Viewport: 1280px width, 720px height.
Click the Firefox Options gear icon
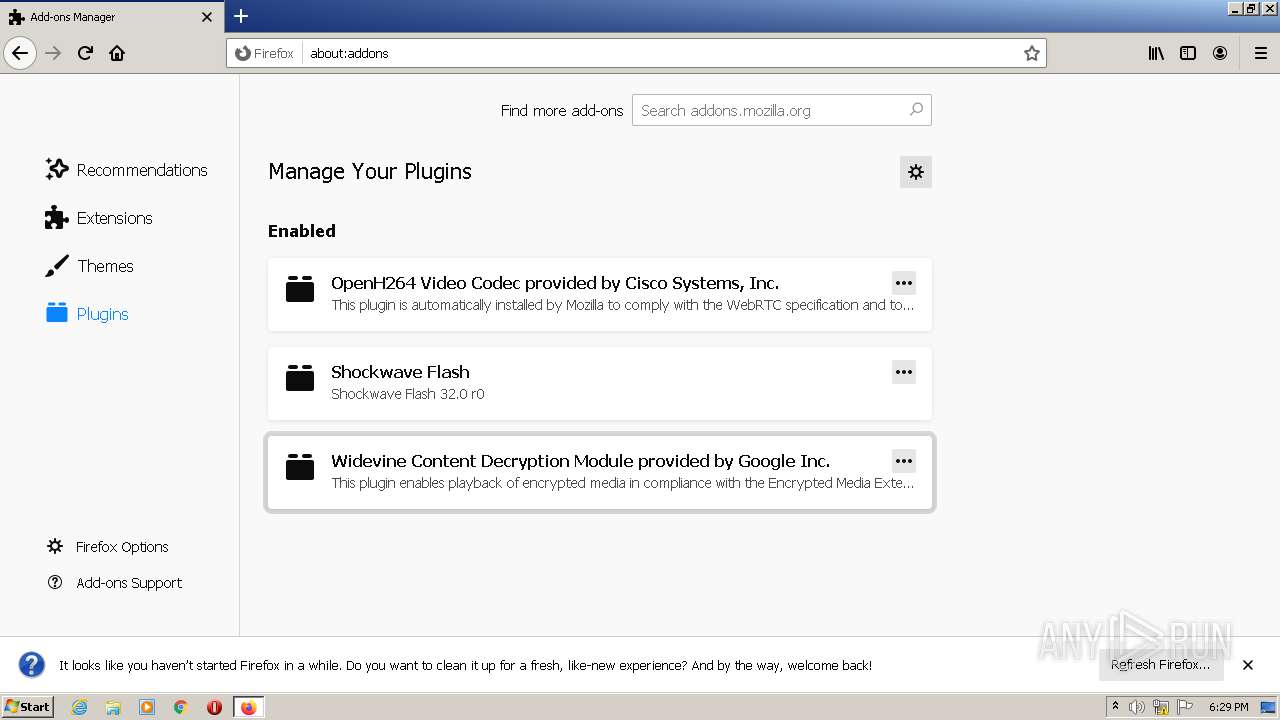(x=55, y=546)
